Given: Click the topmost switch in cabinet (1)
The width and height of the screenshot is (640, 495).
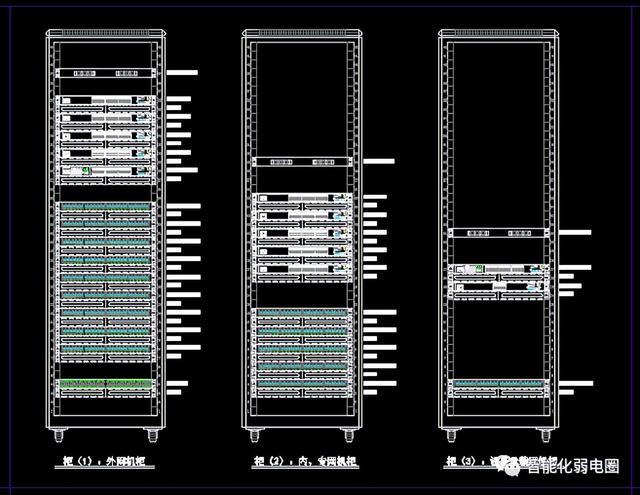Looking at the screenshot, I should pyautogui.click(x=106, y=100).
